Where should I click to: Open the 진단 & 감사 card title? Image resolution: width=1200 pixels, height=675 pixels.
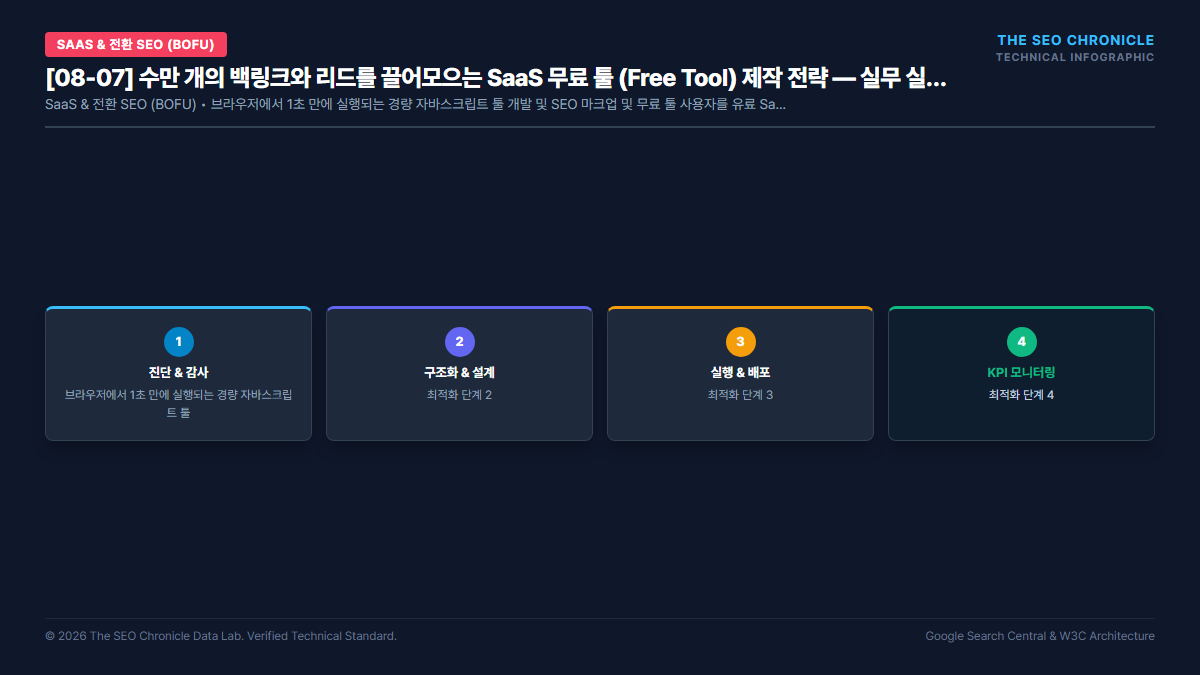point(179,372)
